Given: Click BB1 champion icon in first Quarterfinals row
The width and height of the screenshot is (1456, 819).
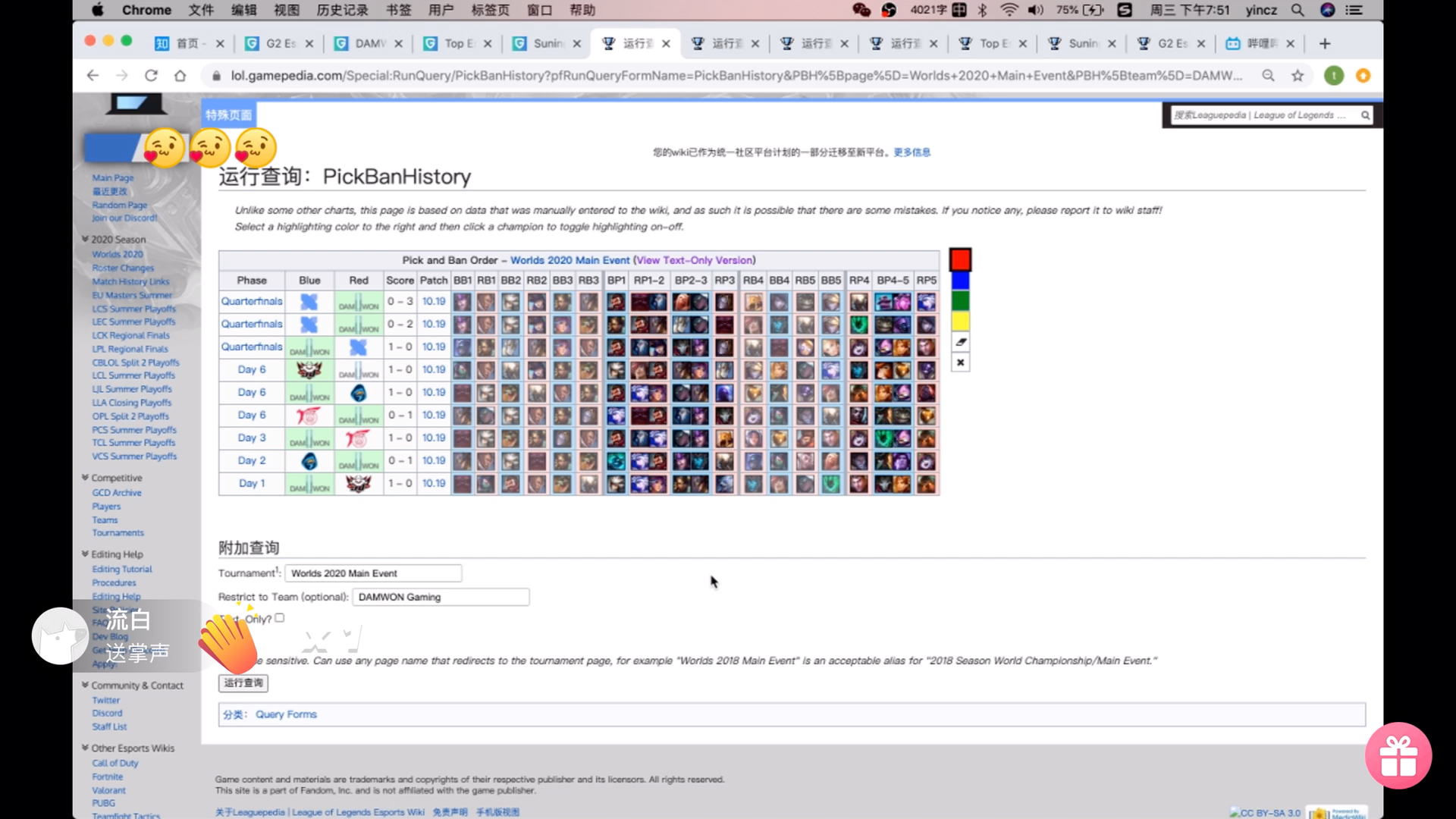Looking at the screenshot, I should click(x=462, y=302).
